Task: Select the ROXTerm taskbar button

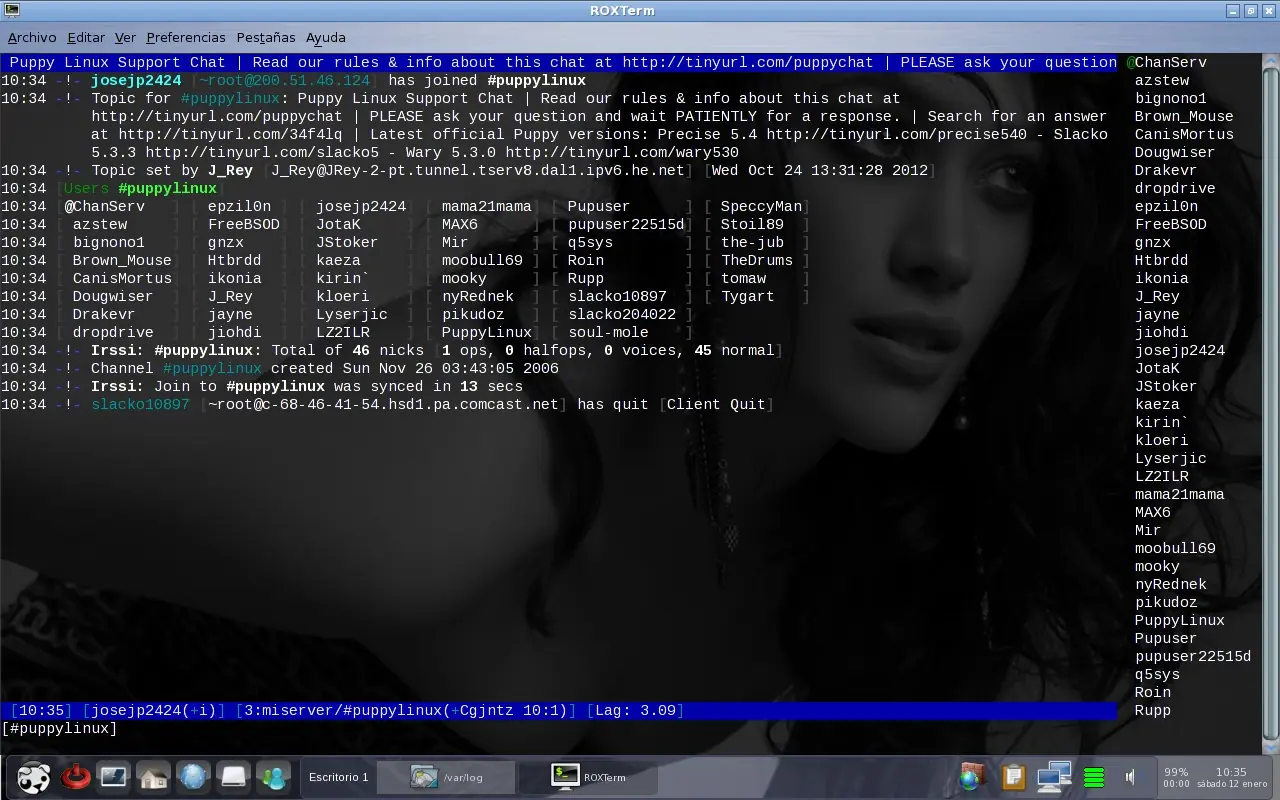Action: (x=590, y=777)
